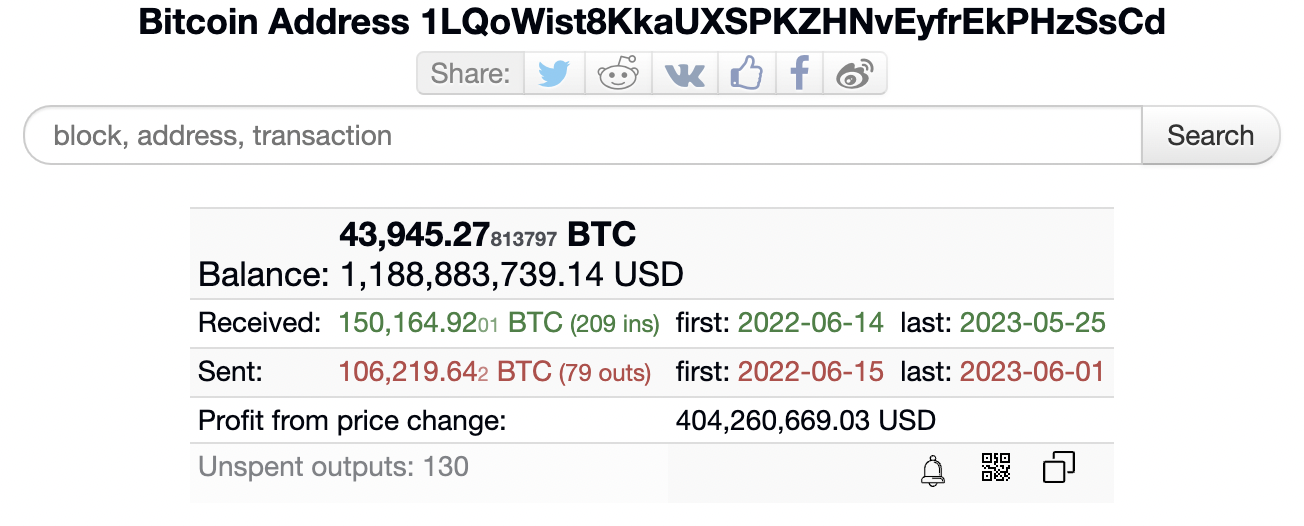The width and height of the screenshot is (1304, 526).
Task: Focus the block, address, transaction field
Action: 580,135
